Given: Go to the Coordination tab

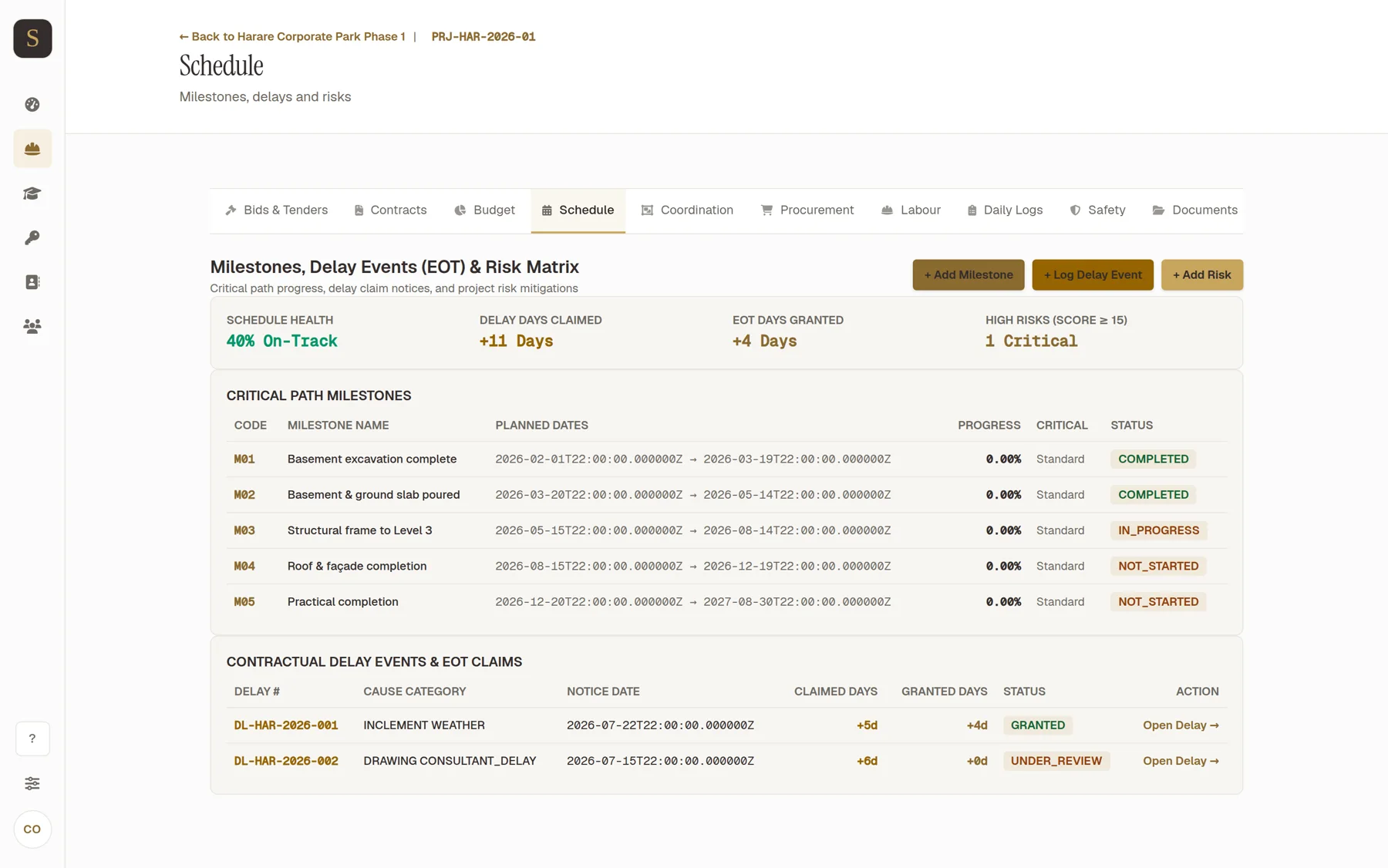Looking at the screenshot, I should click(687, 210).
